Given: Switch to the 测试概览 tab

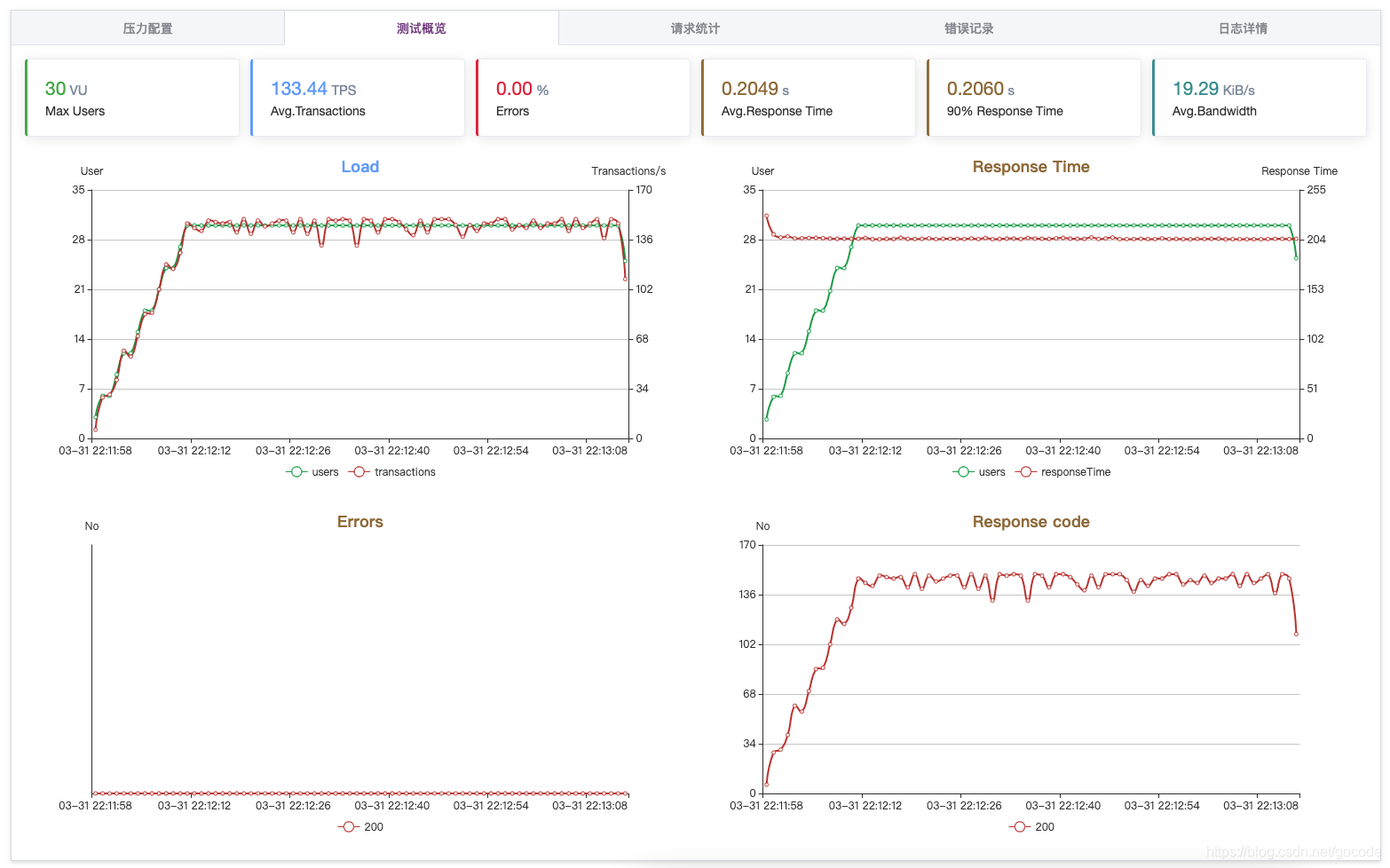Looking at the screenshot, I should click(x=422, y=28).
